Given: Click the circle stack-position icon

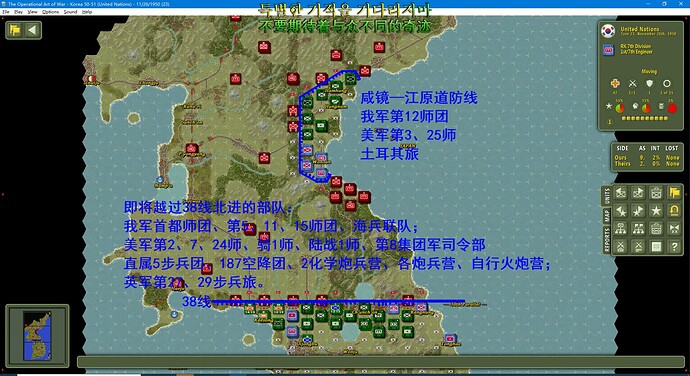Looking at the screenshot, I should (x=667, y=83).
